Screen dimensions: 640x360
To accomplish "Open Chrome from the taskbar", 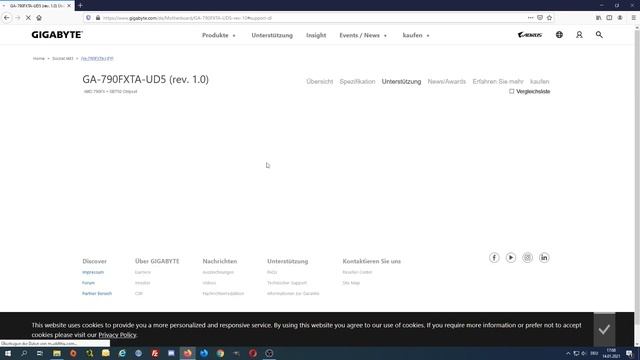I will click(x=220, y=353).
